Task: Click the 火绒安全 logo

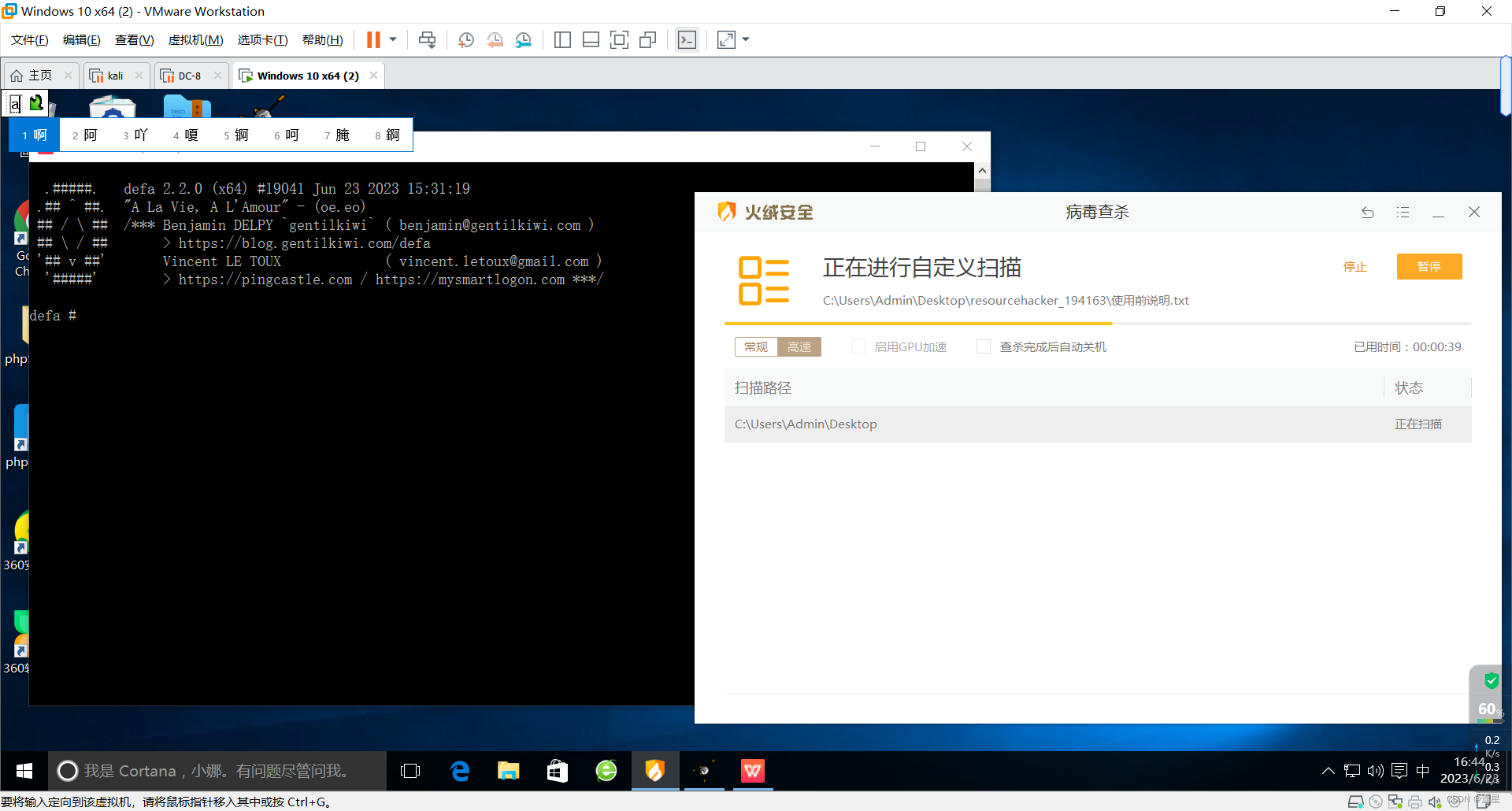Action: (764, 212)
